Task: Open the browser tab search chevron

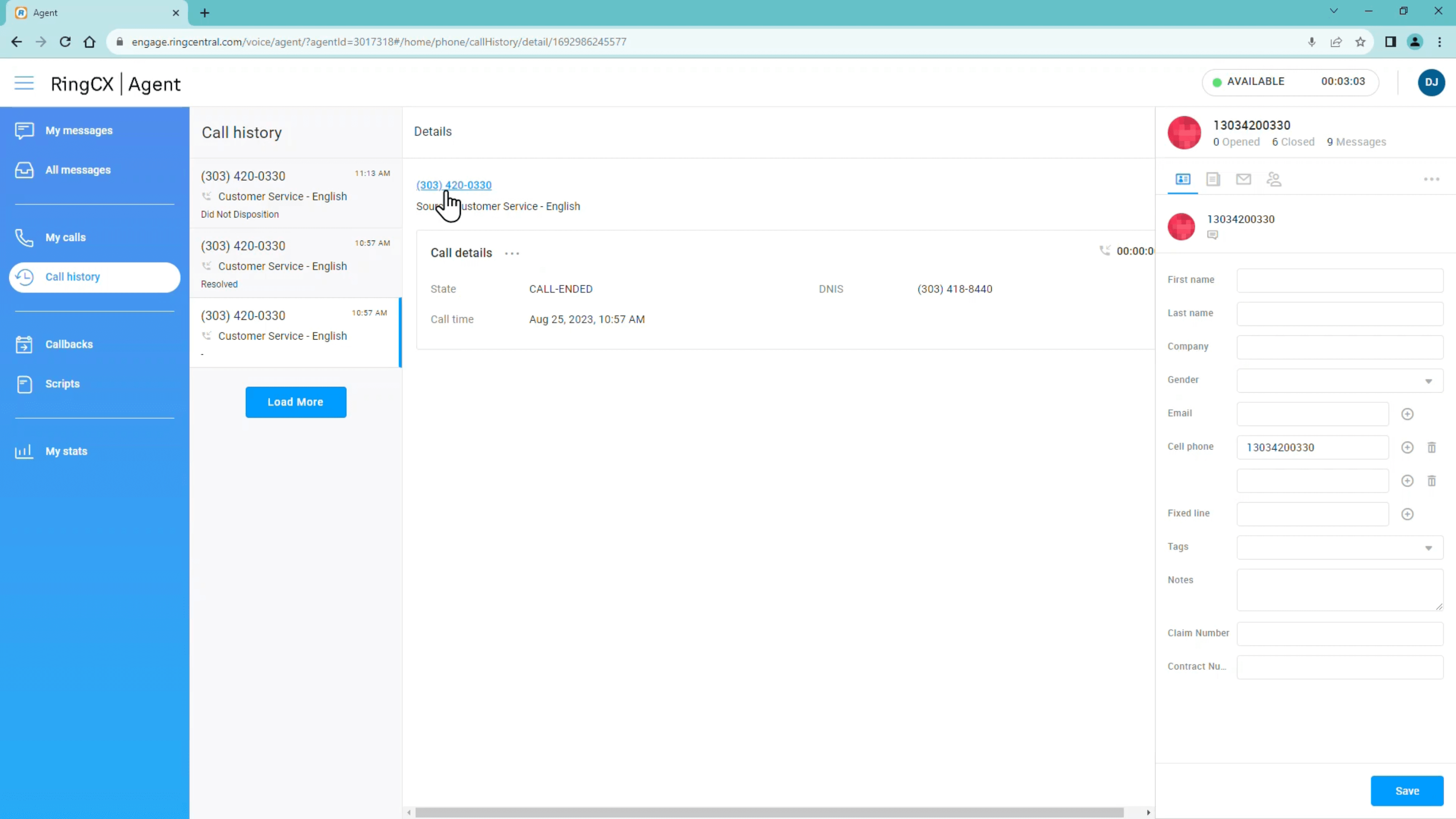Action: 1334,11
